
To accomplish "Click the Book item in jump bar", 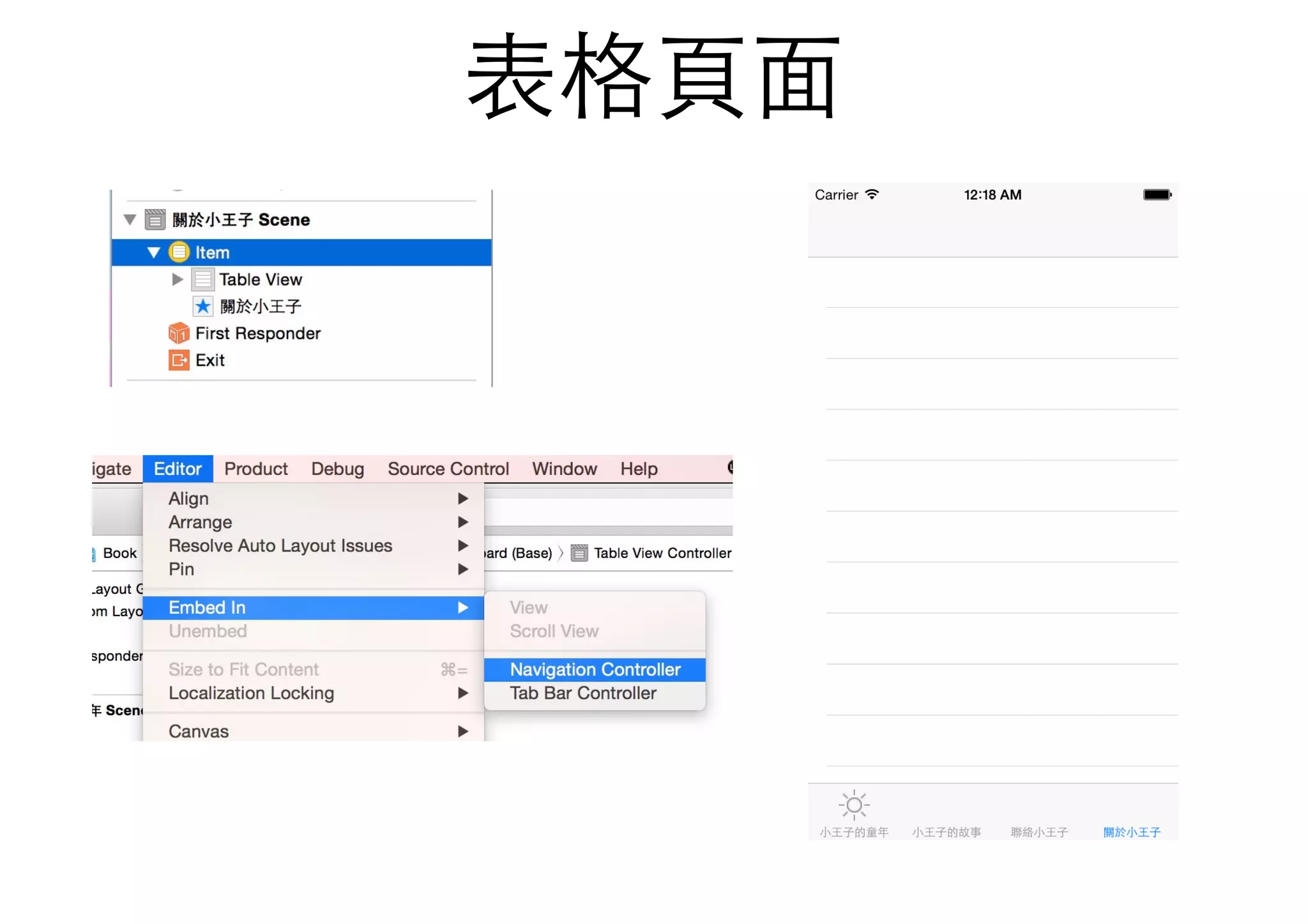I will [x=119, y=553].
